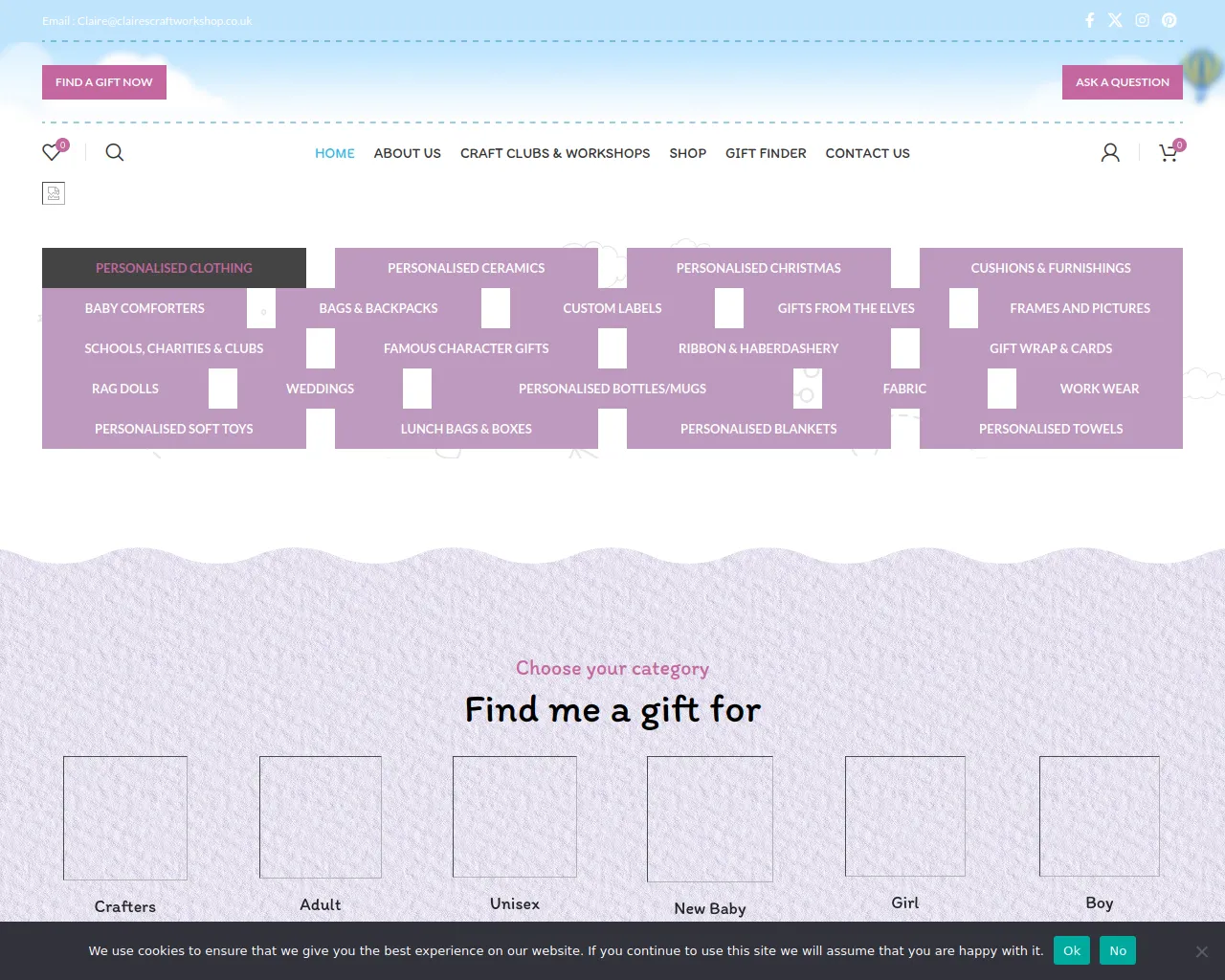
Task: Select the Ribbon & Haberdashery category
Action: [759, 348]
